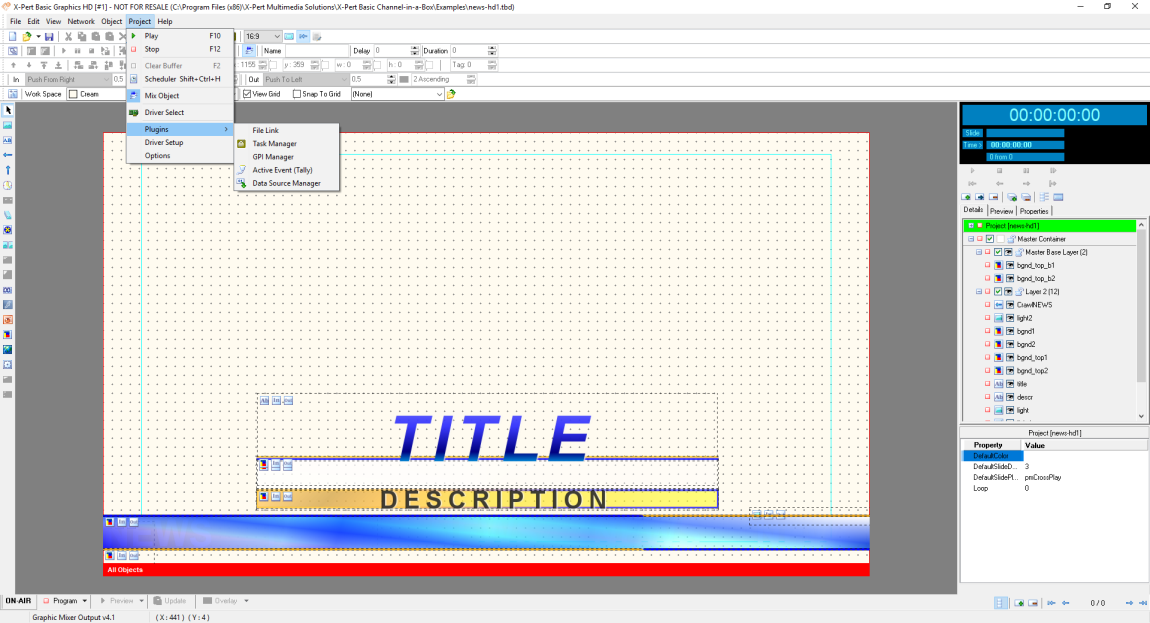Toggle the checkbox next to y: 359 field
This screenshot has height=623, width=1150.
coord(326,65)
